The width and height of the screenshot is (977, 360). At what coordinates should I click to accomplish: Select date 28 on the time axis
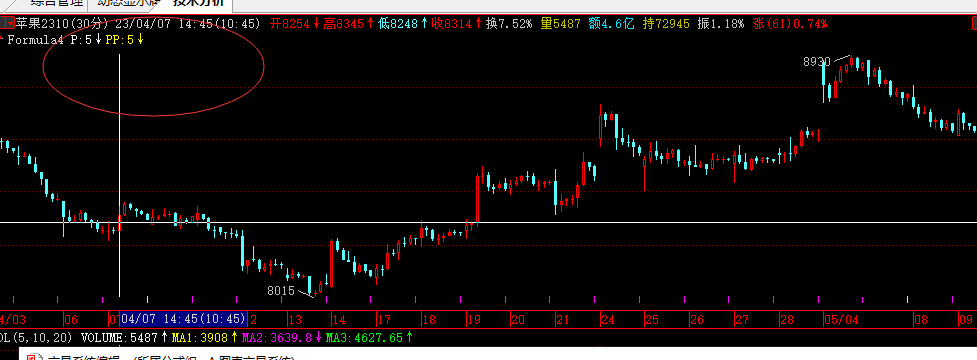click(x=787, y=320)
